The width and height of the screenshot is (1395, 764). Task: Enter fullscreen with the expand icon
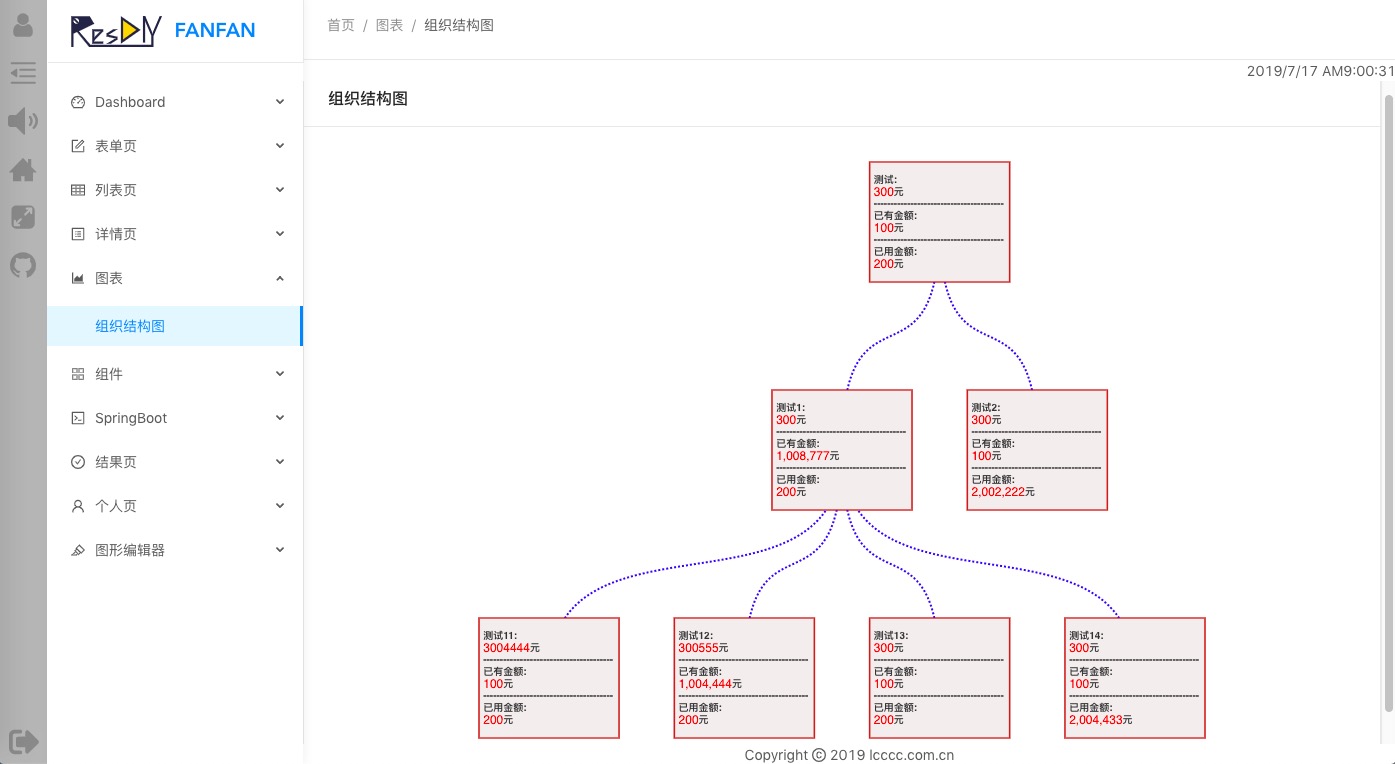click(x=22, y=217)
